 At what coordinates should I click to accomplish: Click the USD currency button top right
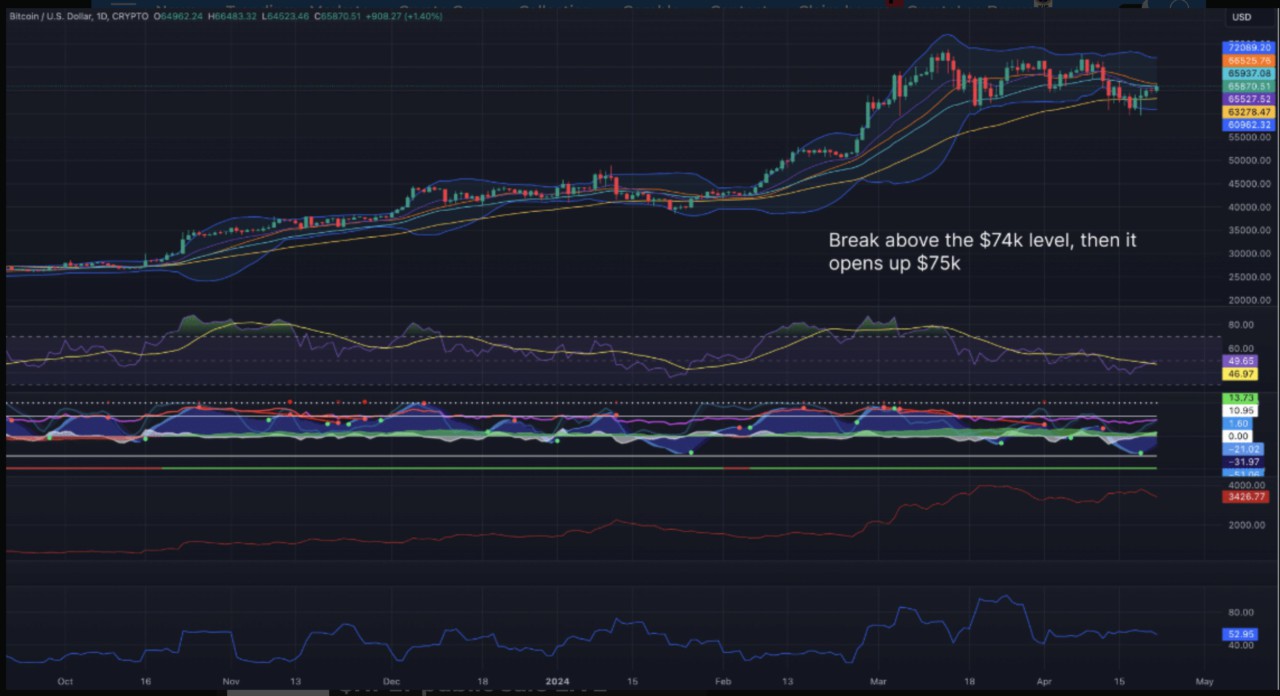pos(1241,16)
